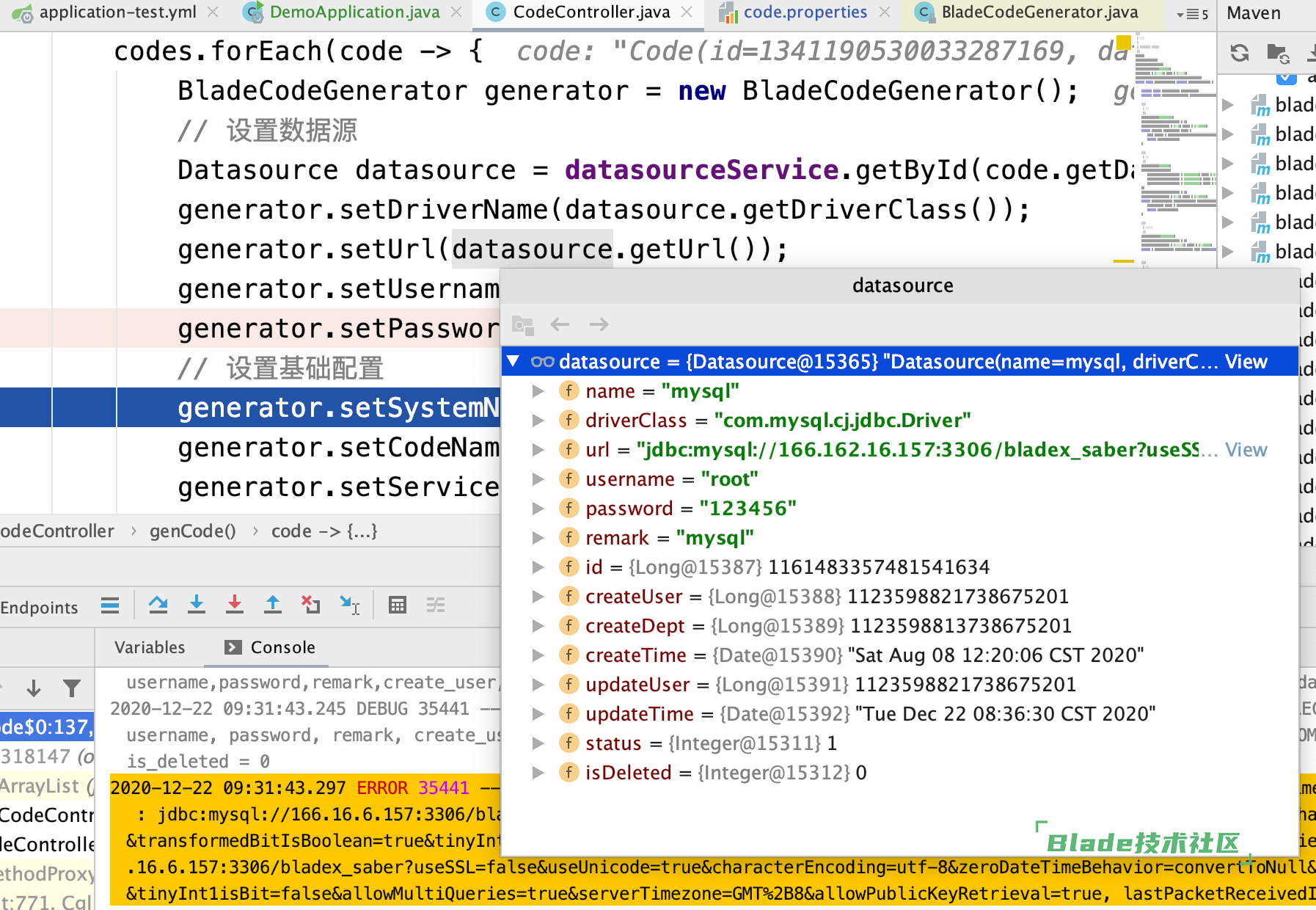Screen dimensions: 1316x910
Task: Click the 'code -> {...}' breadcrumb
Action: (x=324, y=531)
